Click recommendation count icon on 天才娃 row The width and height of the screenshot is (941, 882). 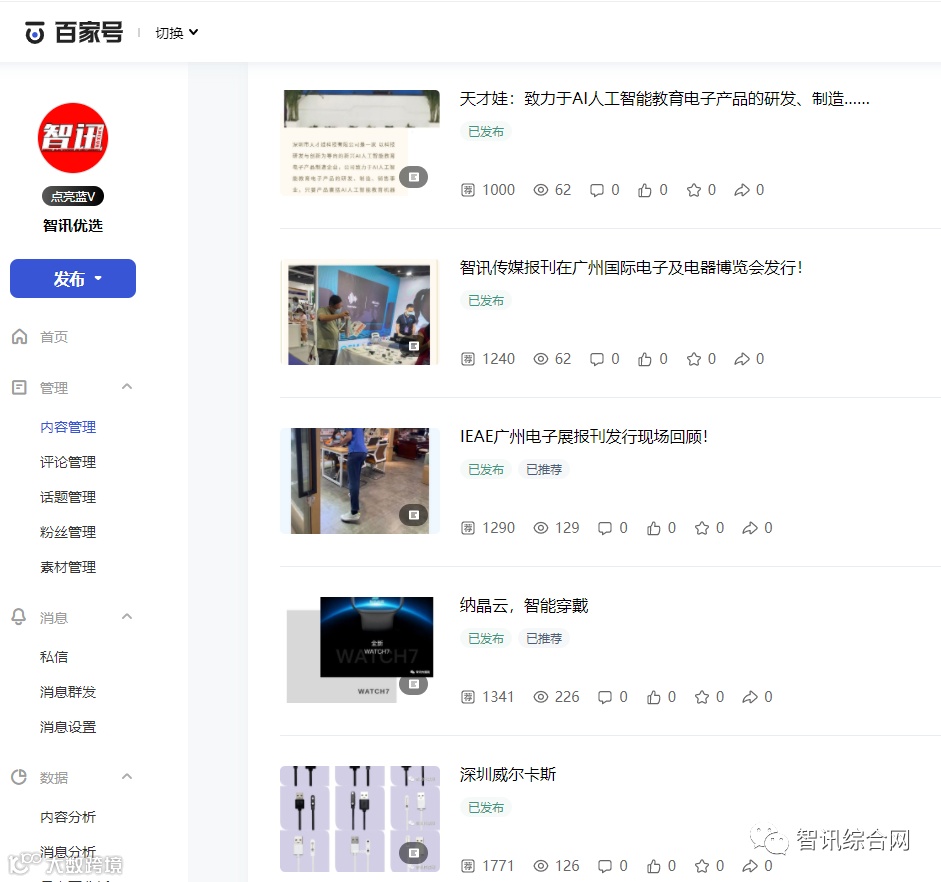click(468, 190)
